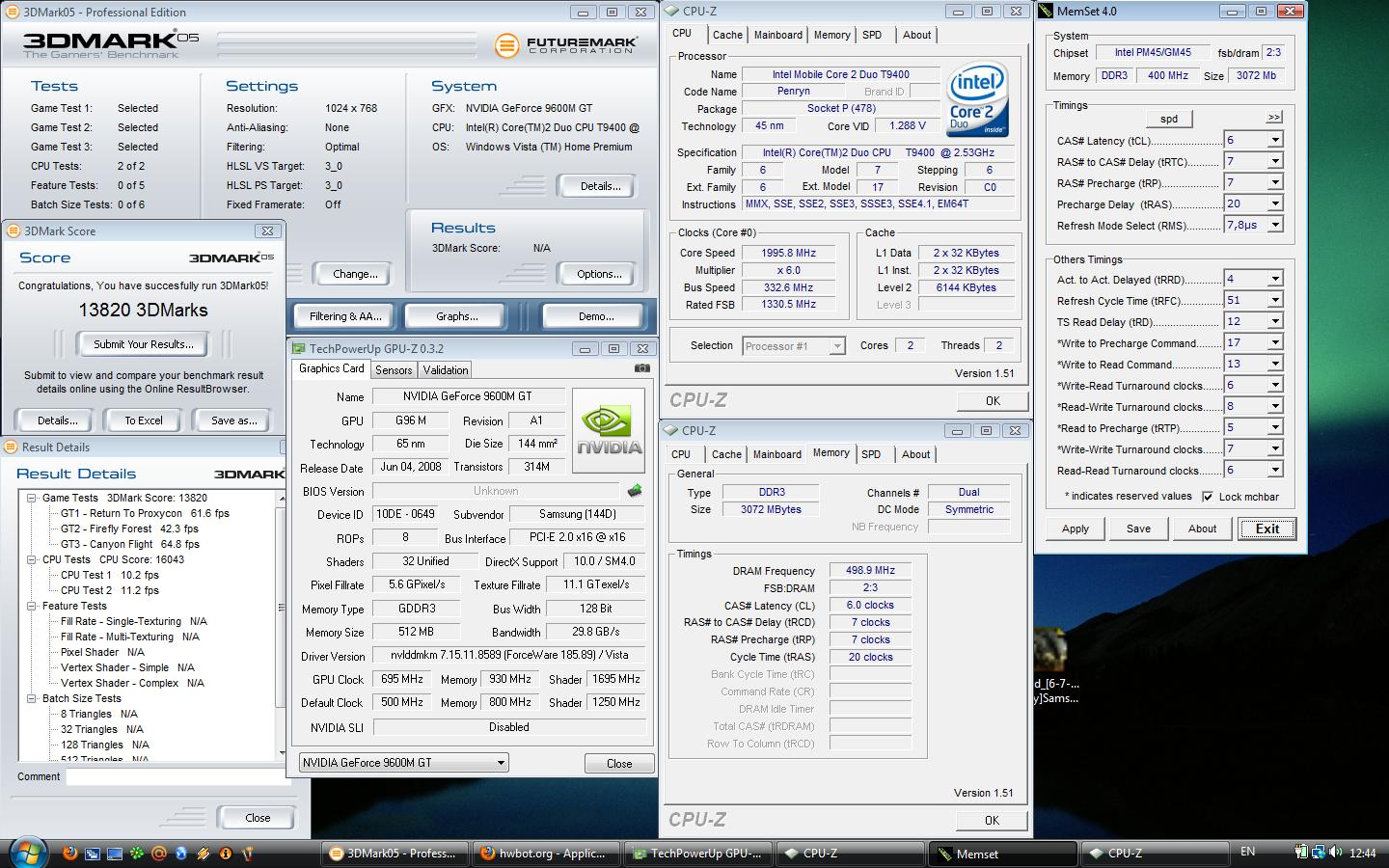
Task: Click the Intel Core 2 Duo logo in CPU-Z
Action: click(x=977, y=98)
